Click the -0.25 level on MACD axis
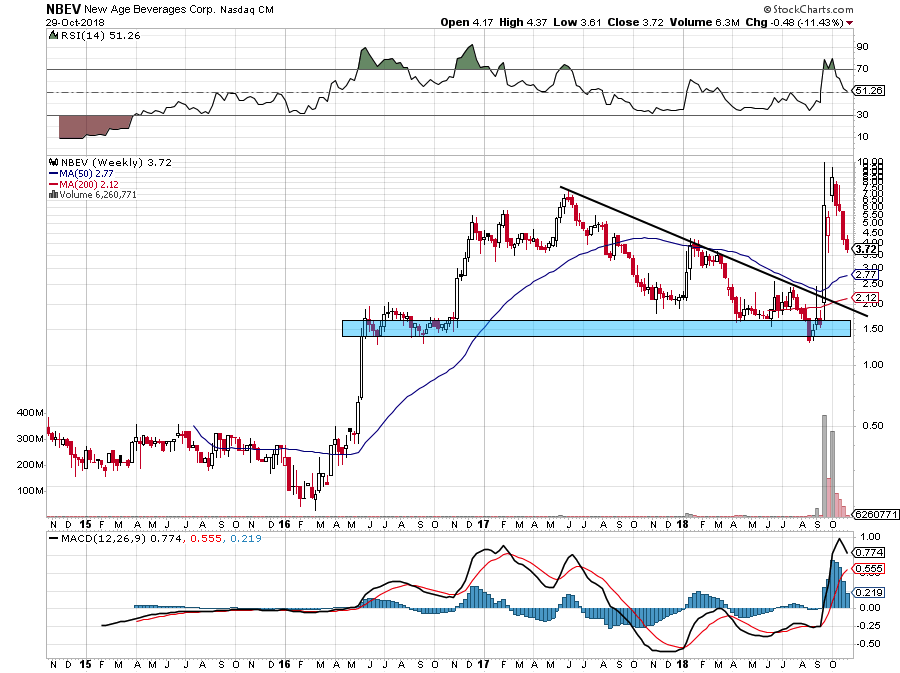Viewport: 900px width, 673px height. pos(868,626)
